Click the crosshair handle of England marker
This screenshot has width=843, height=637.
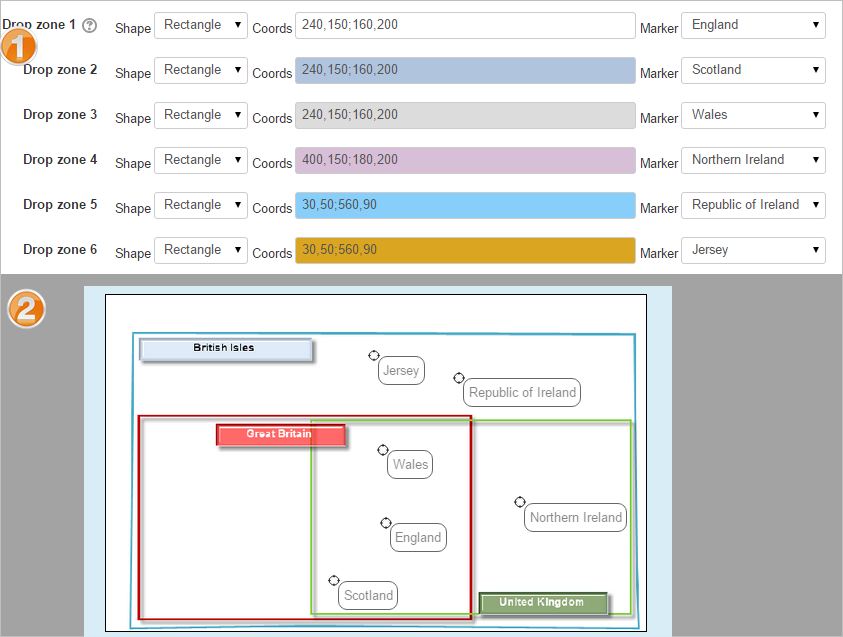(386, 523)
